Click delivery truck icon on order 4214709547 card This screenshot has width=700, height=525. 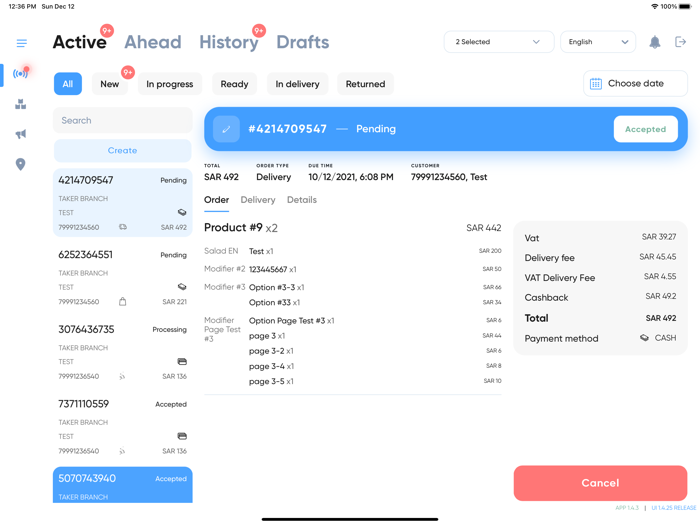pyautogui.click(x=123, y=227)
